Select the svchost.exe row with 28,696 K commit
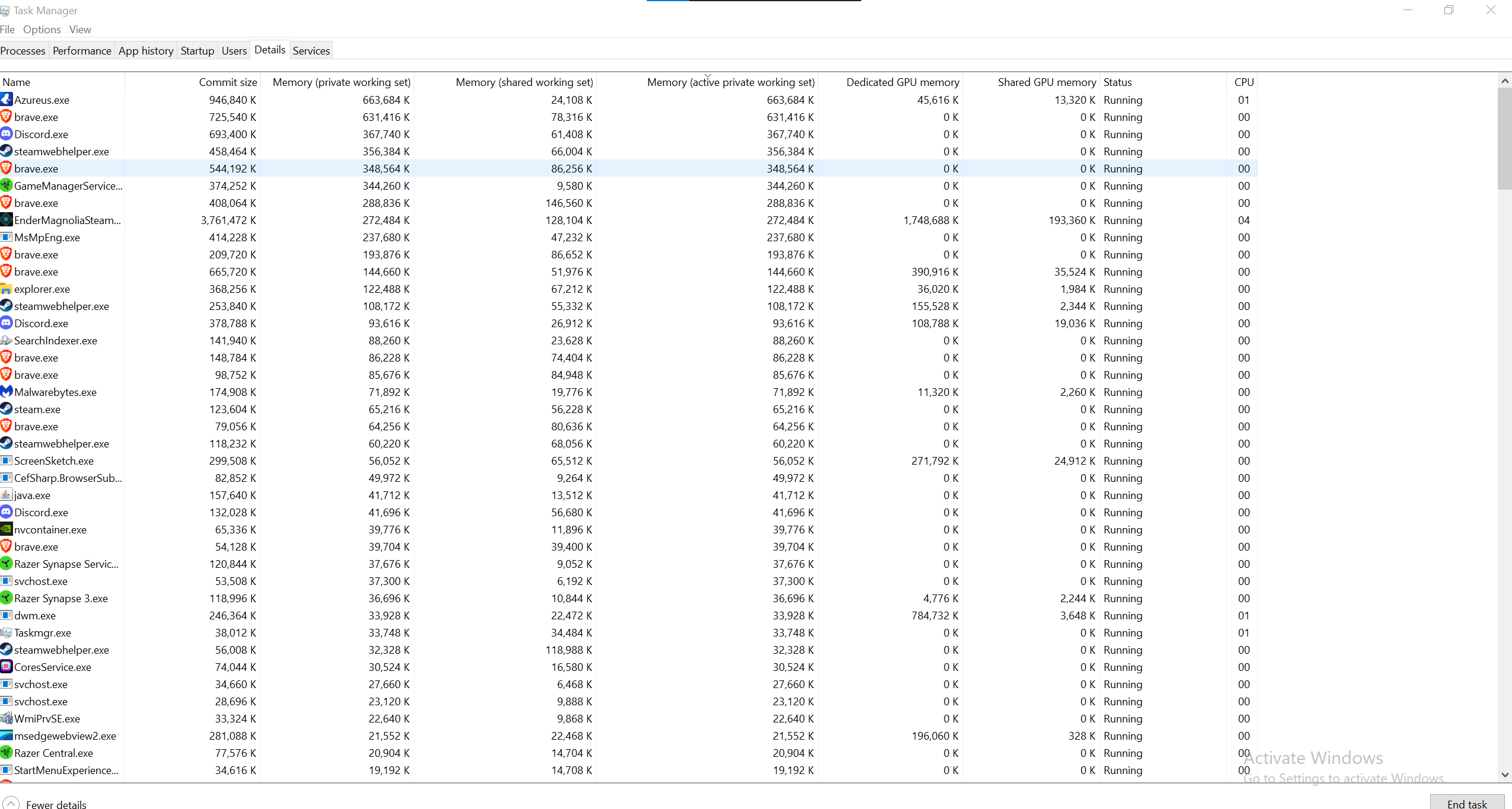Image resolution: width=1512 pixels, height=809 pixels. (x=628, y=701)
